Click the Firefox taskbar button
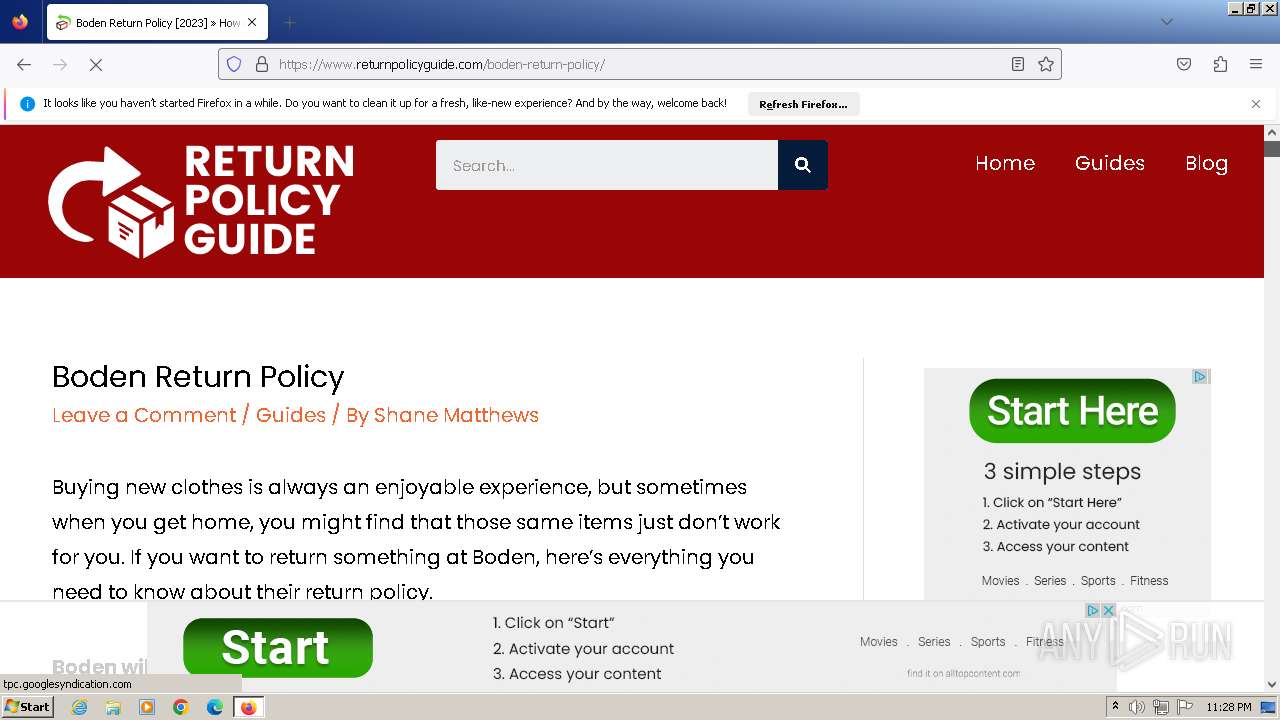This screenshot has height=720, width=1280. tap(248, 707)
